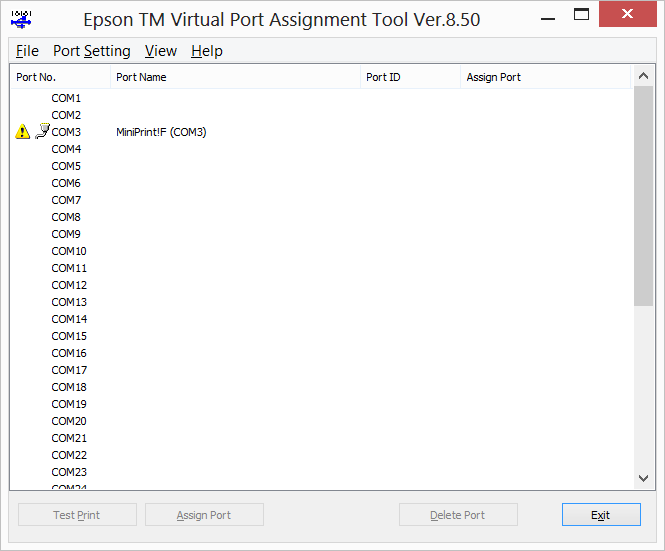The width and height of the screenshot is (665, 551).
Task: Click the Assign Port button
Action: 204,515
